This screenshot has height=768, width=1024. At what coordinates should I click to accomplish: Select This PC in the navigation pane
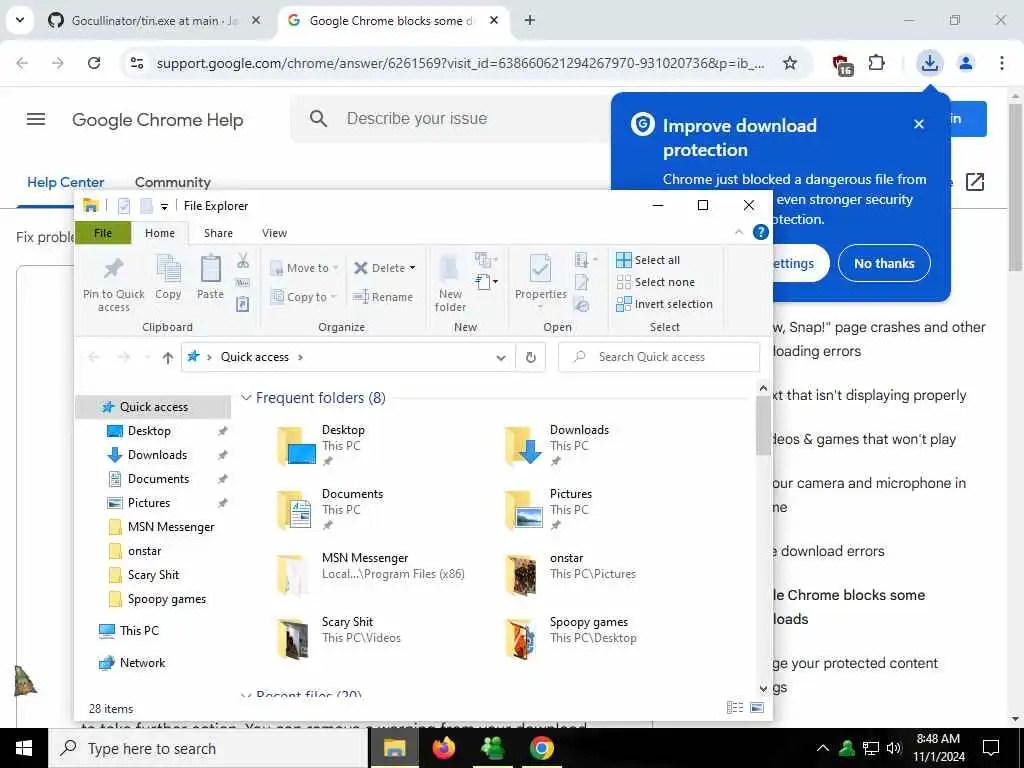coord(139,631)
